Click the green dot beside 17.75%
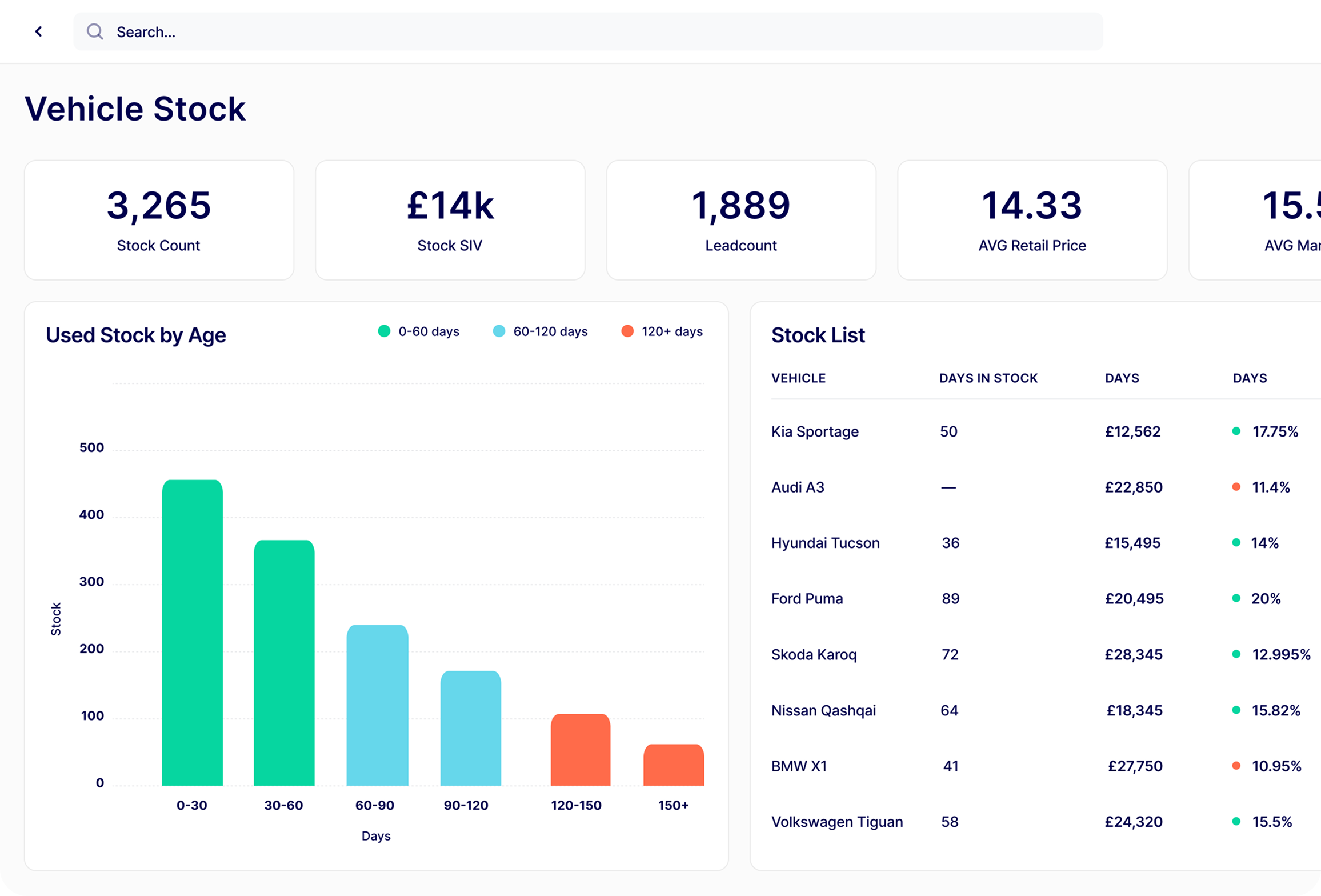 [x=1236, y=431]
